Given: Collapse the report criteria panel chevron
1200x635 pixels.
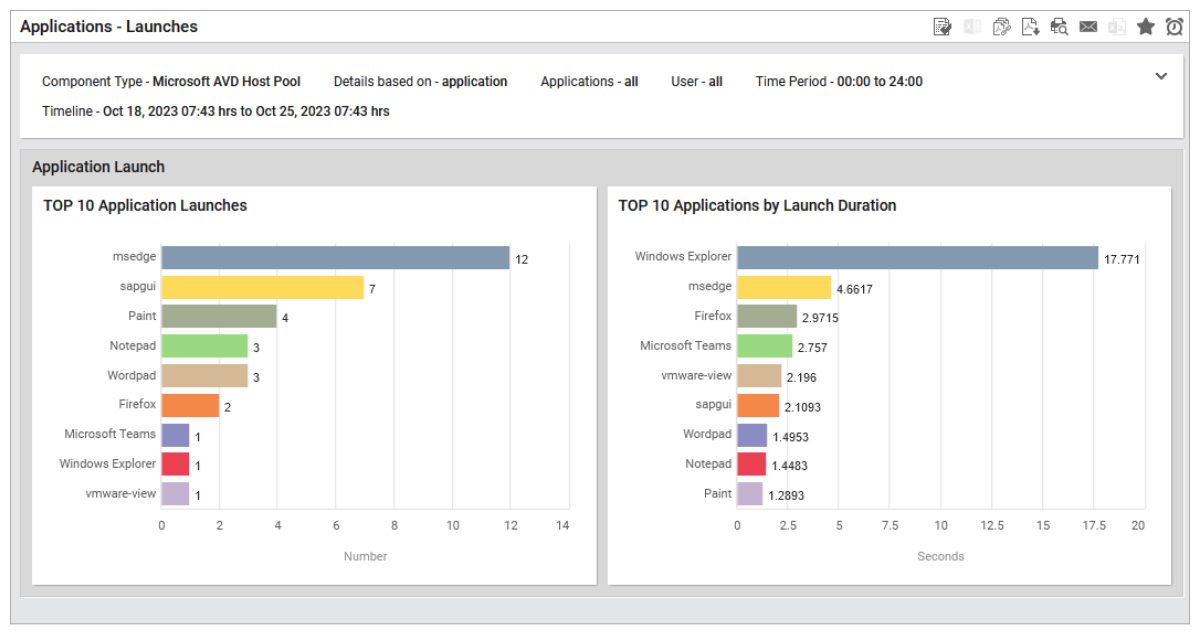Looking at the screenshot, I should pos(1161,76).
